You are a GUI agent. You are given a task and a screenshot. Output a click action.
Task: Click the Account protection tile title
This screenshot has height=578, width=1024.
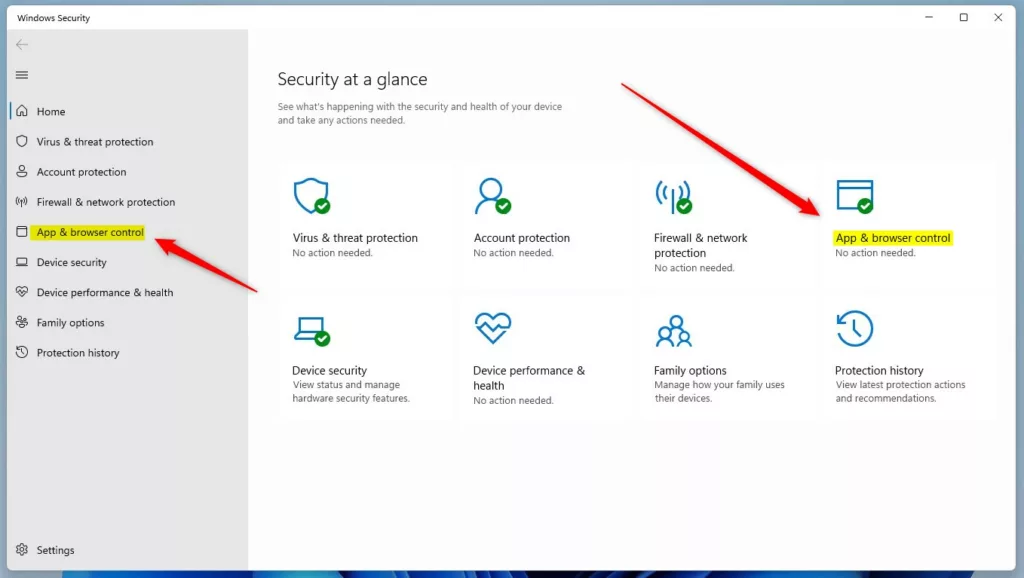coord(522,238)
